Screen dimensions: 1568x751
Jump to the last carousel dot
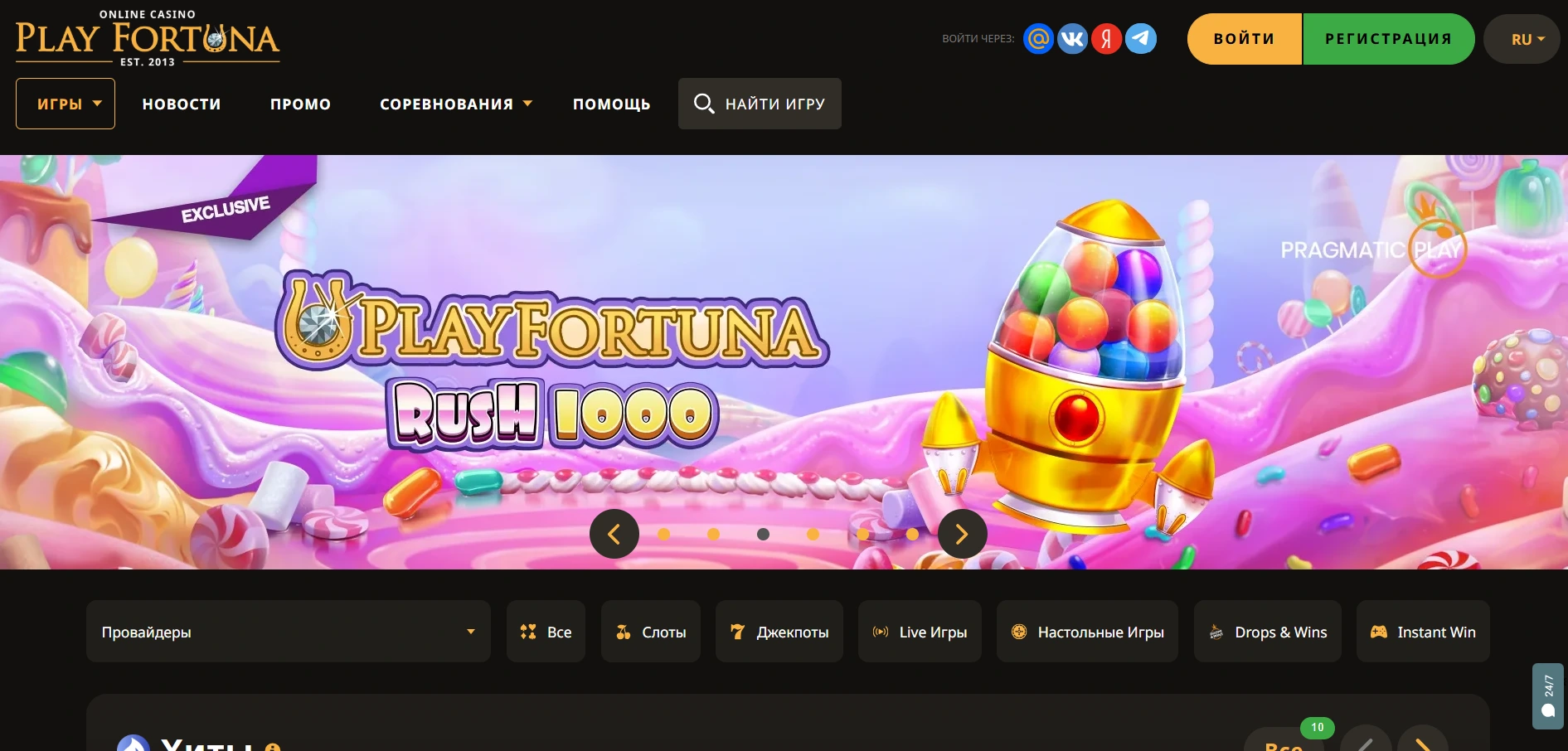click(x=912, y=535)
